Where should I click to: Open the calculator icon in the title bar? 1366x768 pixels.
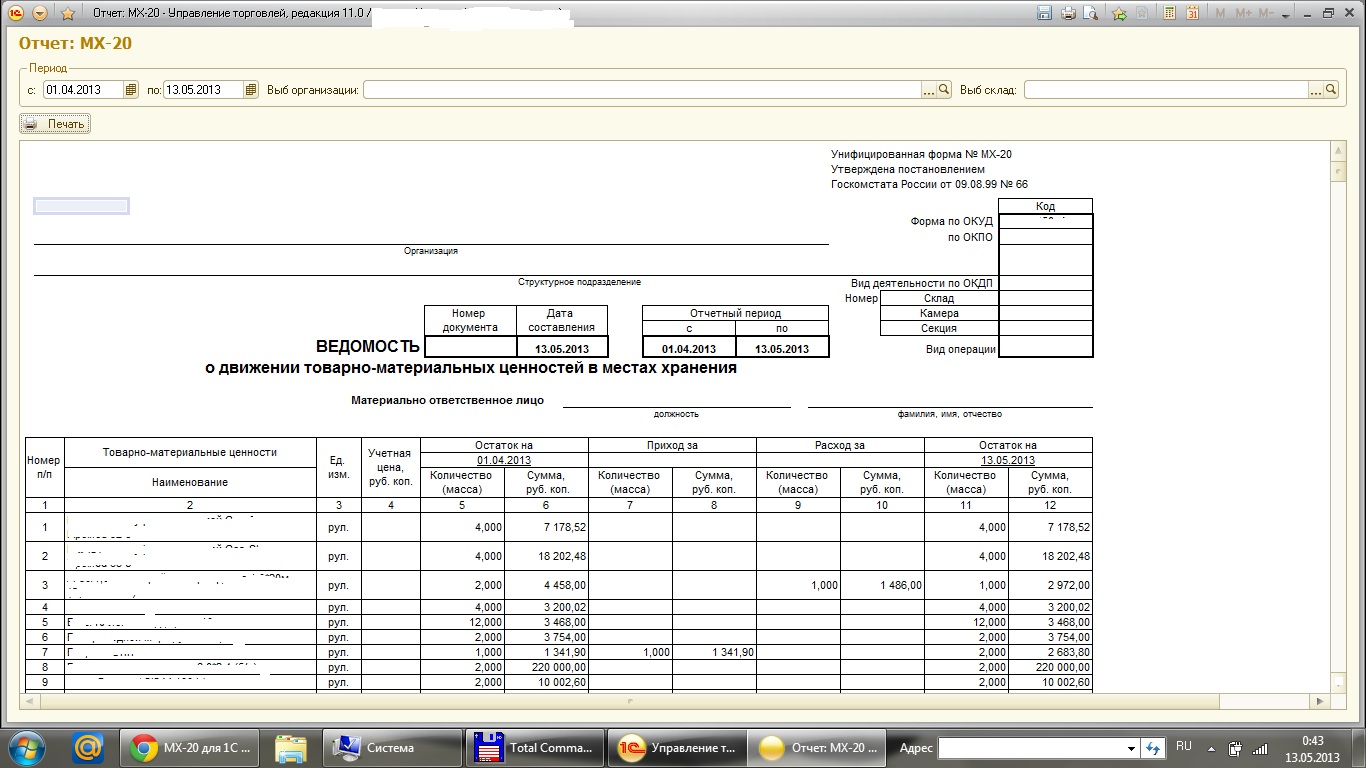click(x=1168, y=14)
